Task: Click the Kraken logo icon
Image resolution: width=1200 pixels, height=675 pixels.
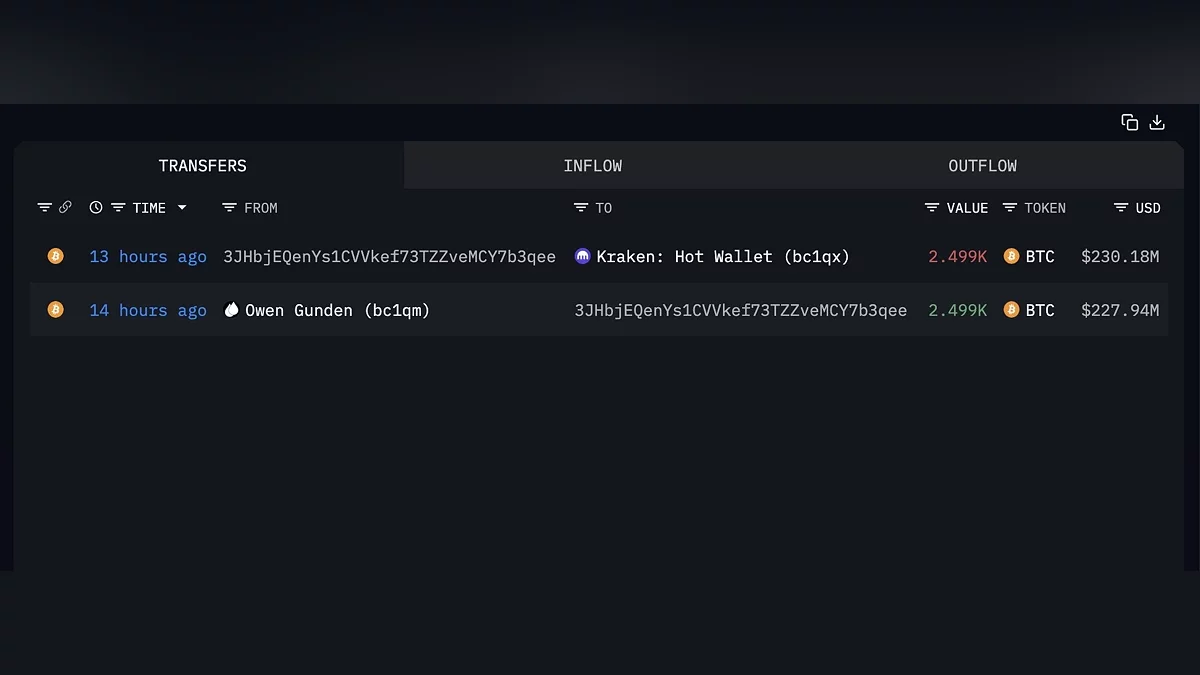Action: [x=583, y=256]
